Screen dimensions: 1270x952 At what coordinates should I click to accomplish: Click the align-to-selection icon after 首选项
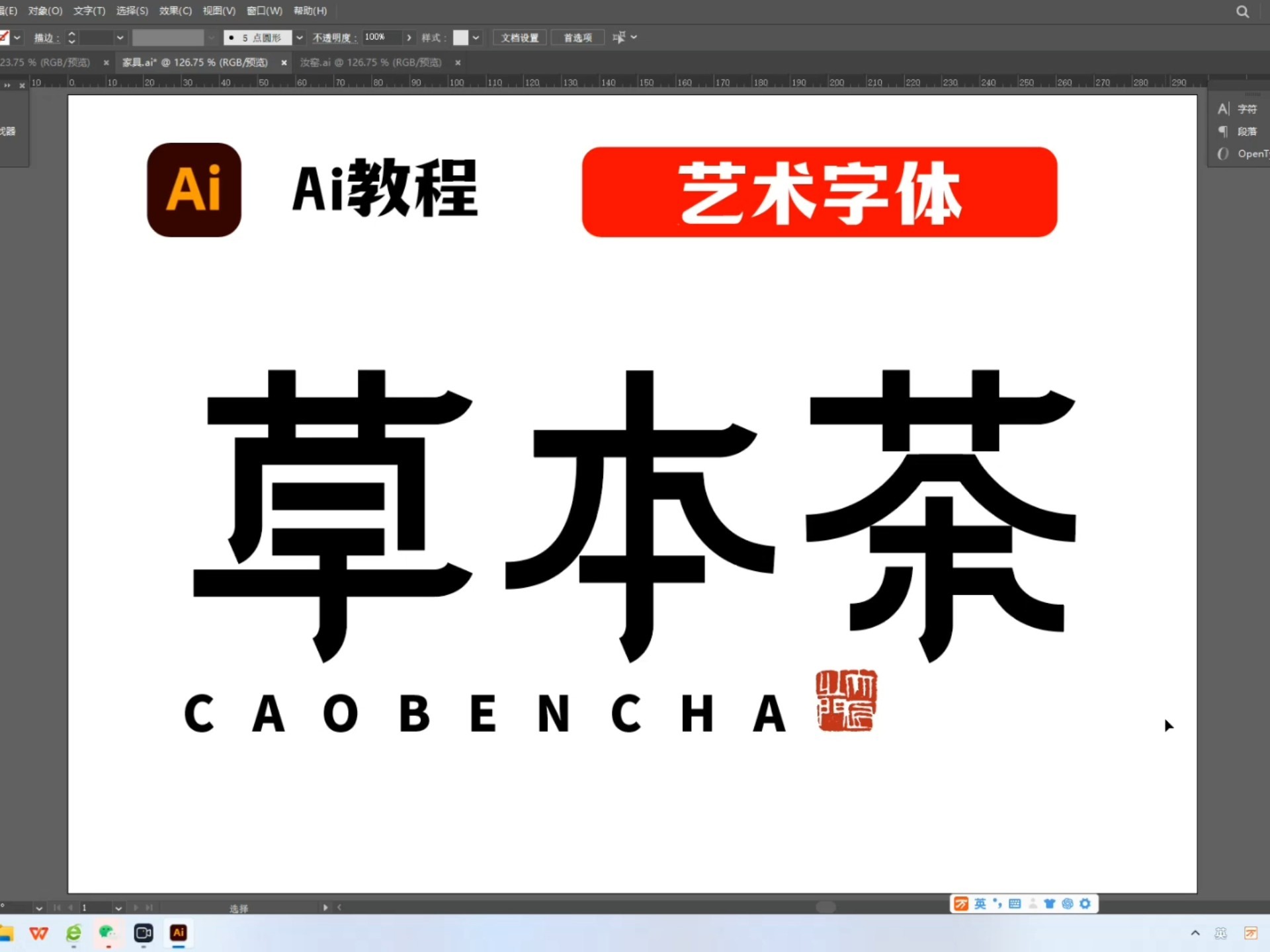[x=619, y=38]
